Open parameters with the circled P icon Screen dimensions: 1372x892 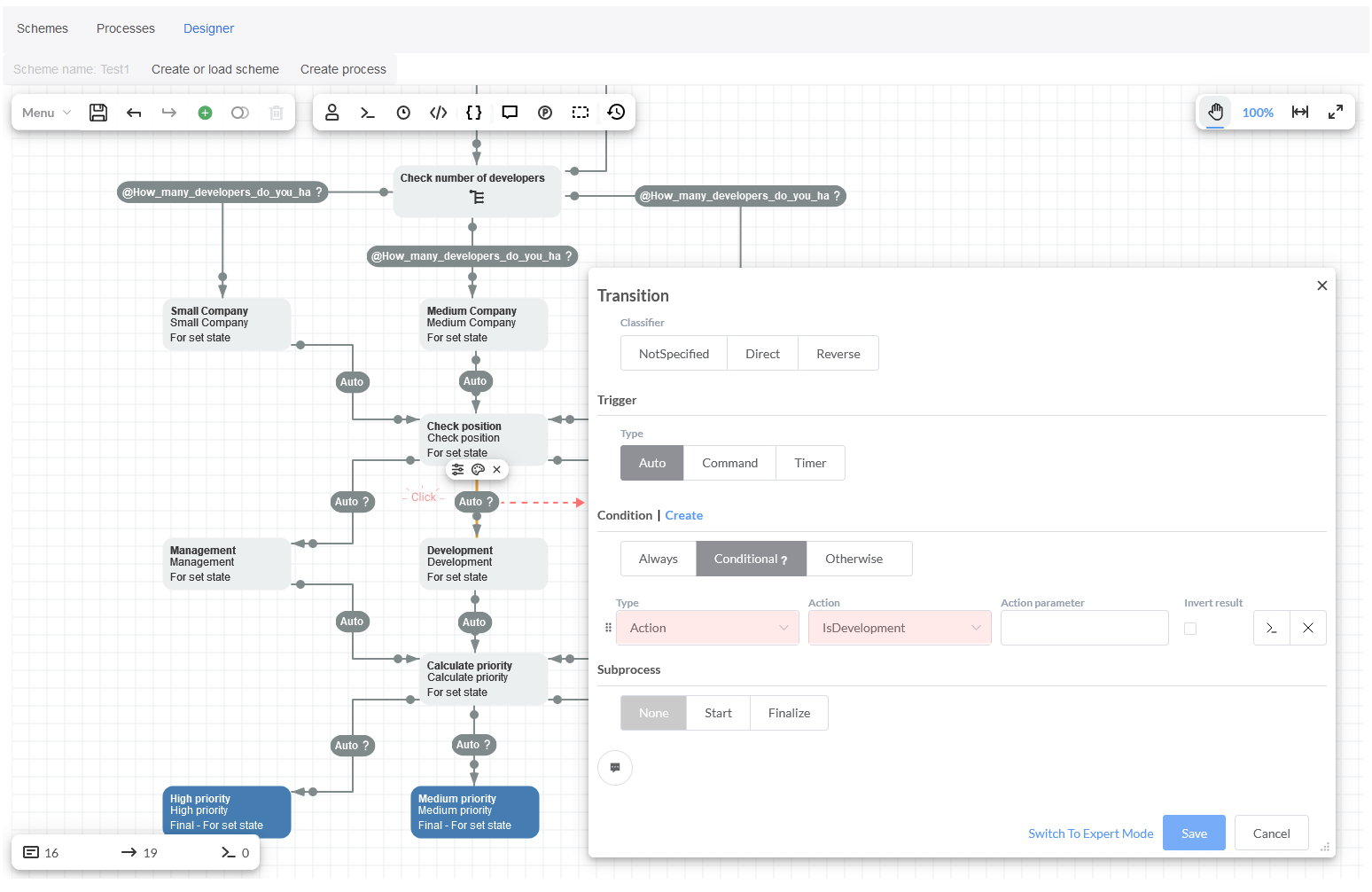[545, 113]
